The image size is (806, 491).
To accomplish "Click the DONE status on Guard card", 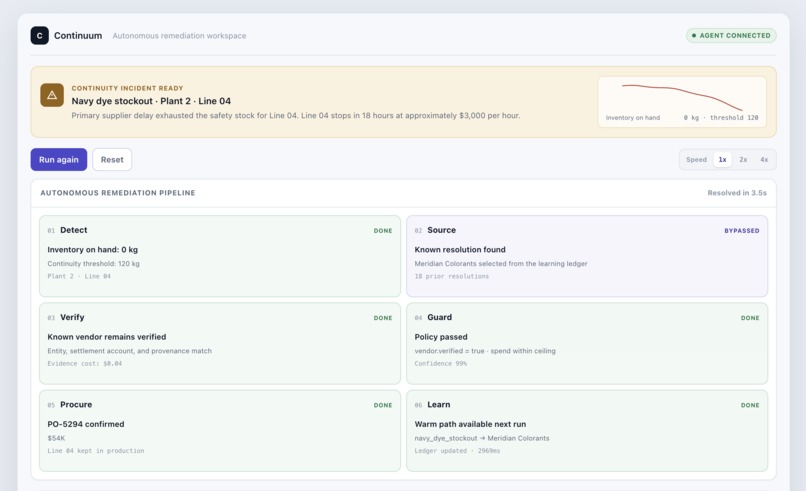I will click(750, 318).
